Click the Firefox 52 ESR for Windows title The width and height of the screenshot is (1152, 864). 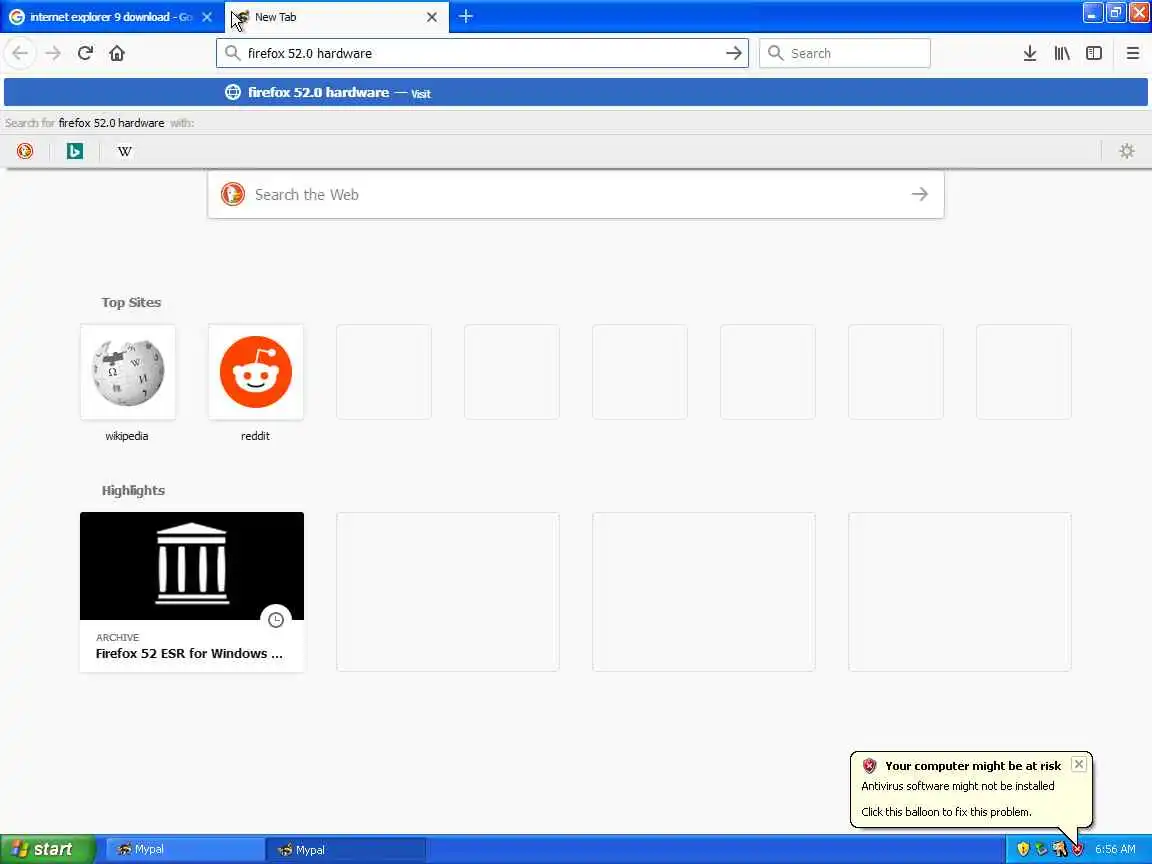pyautogui.click(x=189, y=653)
